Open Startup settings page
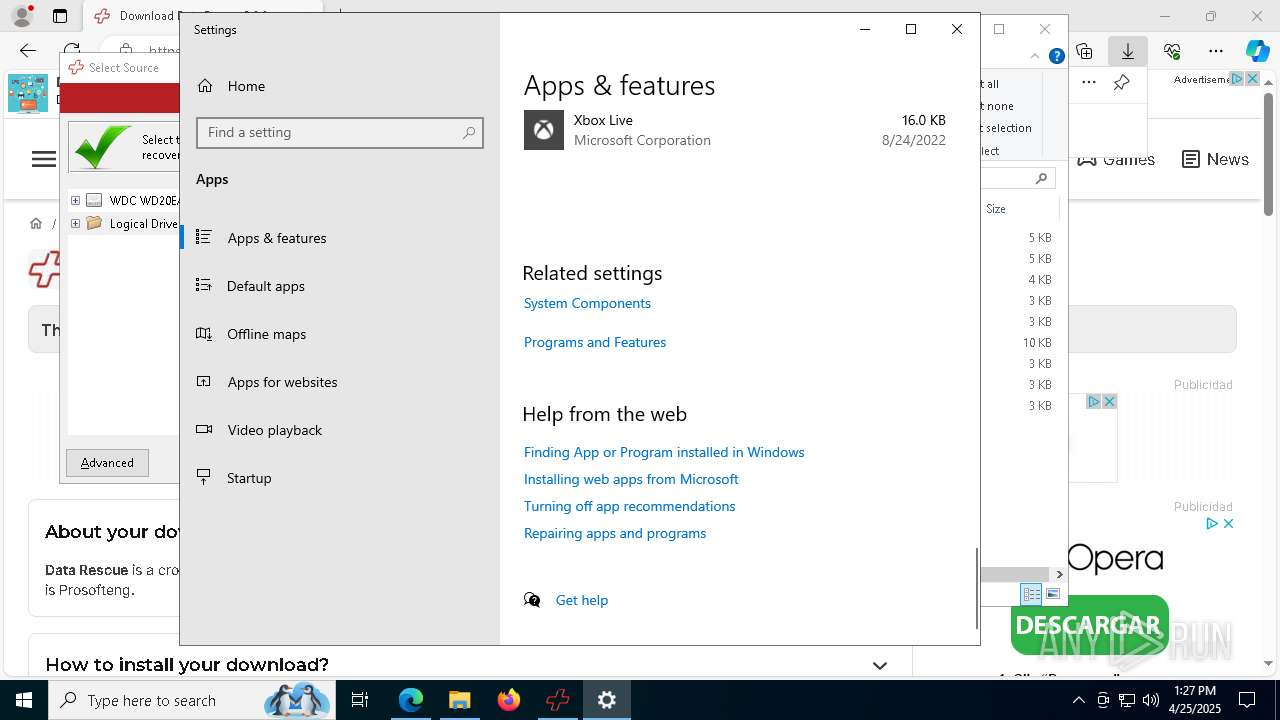This screenshot has width=1280, height=720. point(340,478)
